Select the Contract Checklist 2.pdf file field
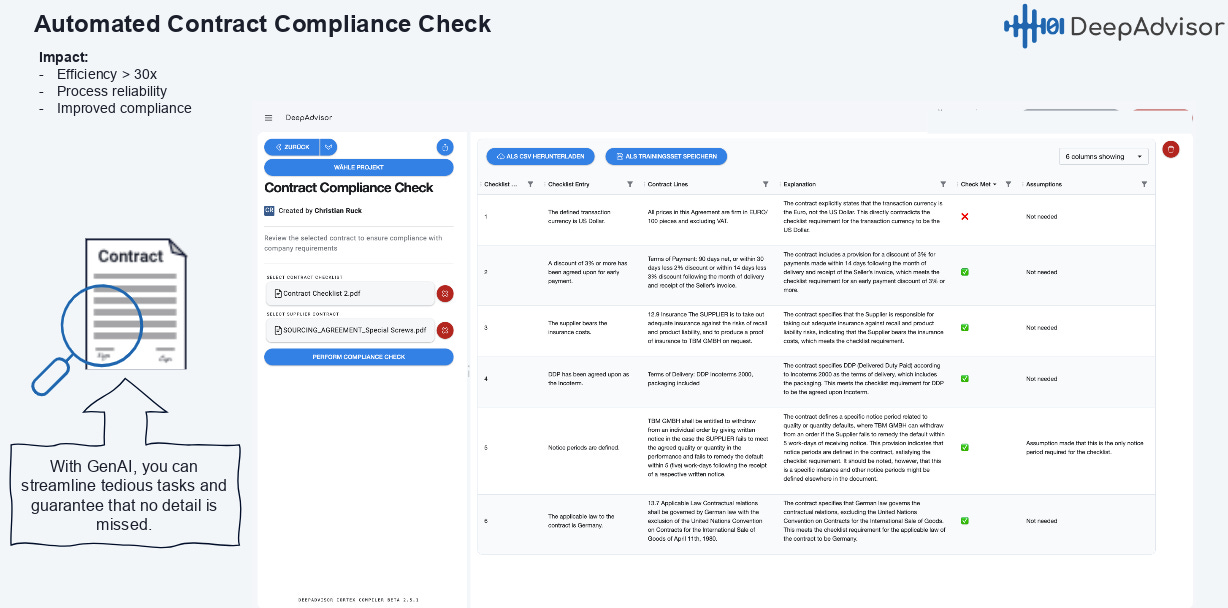This screenshot has width=1228, height=608. coord(350,293)
